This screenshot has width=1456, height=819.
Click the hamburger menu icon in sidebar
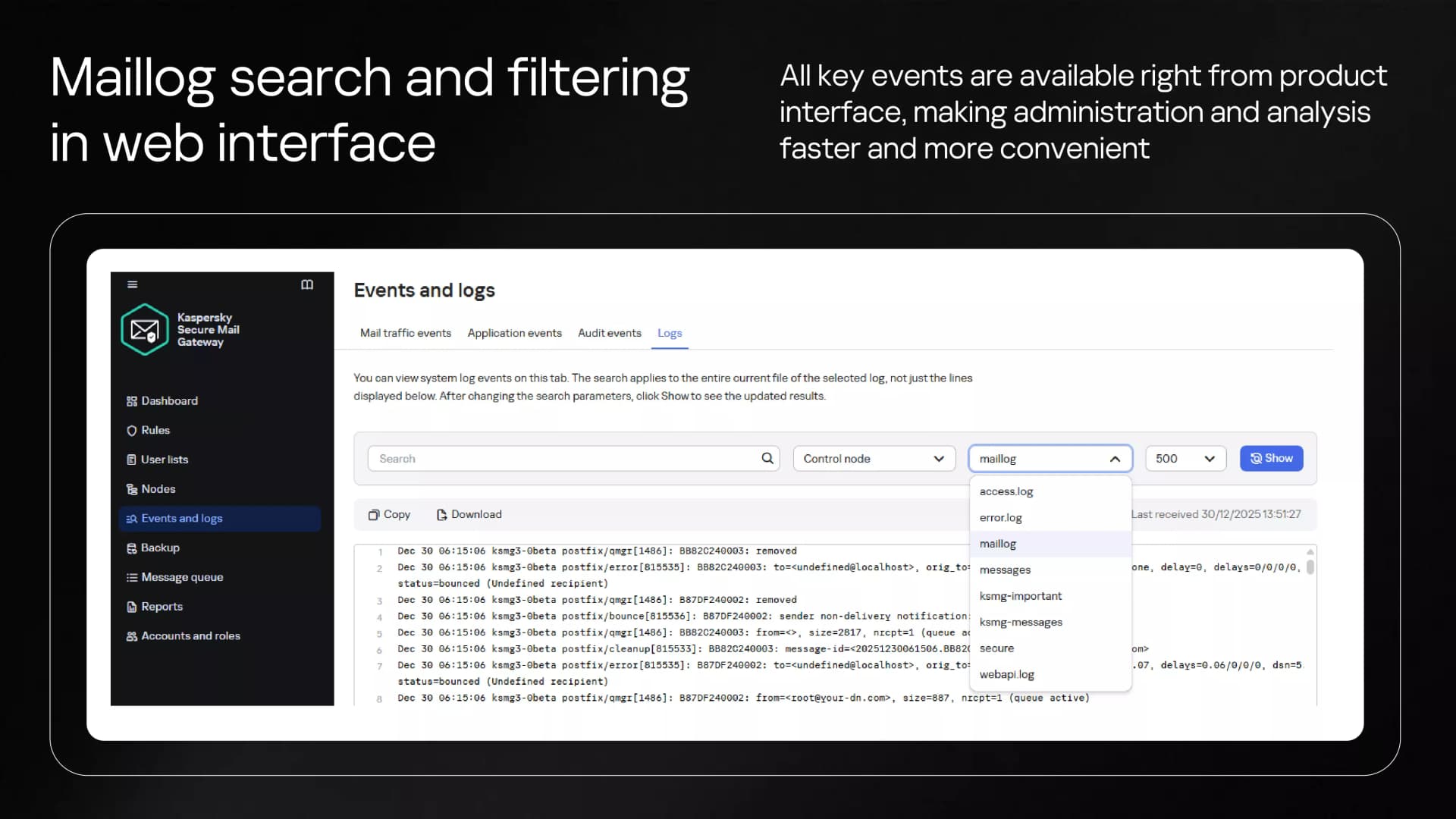click(133, 284)
